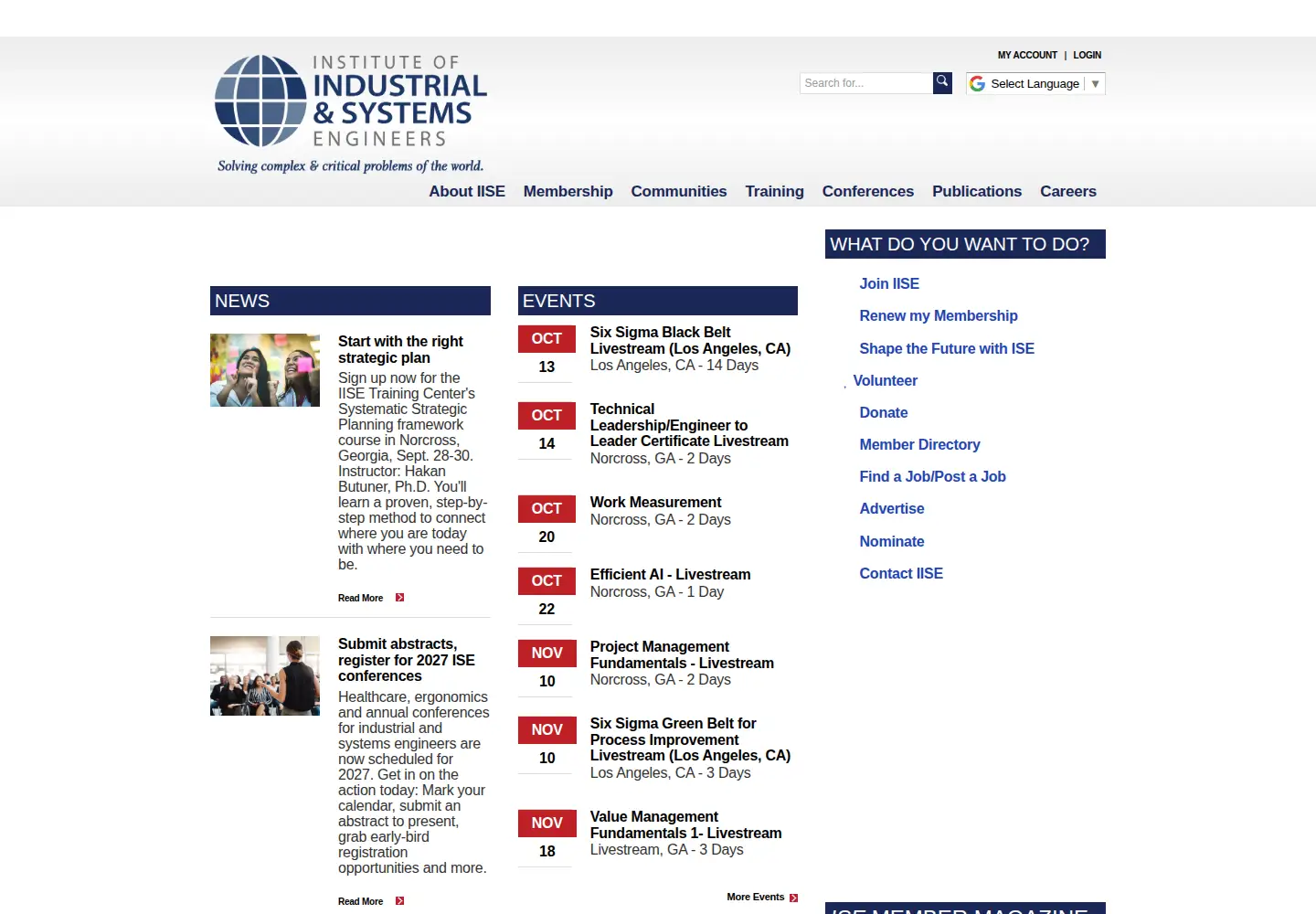
Task: Open 'Start with the right strategic plan' headline
Action: pyautogui.click(x=400, y=349)
